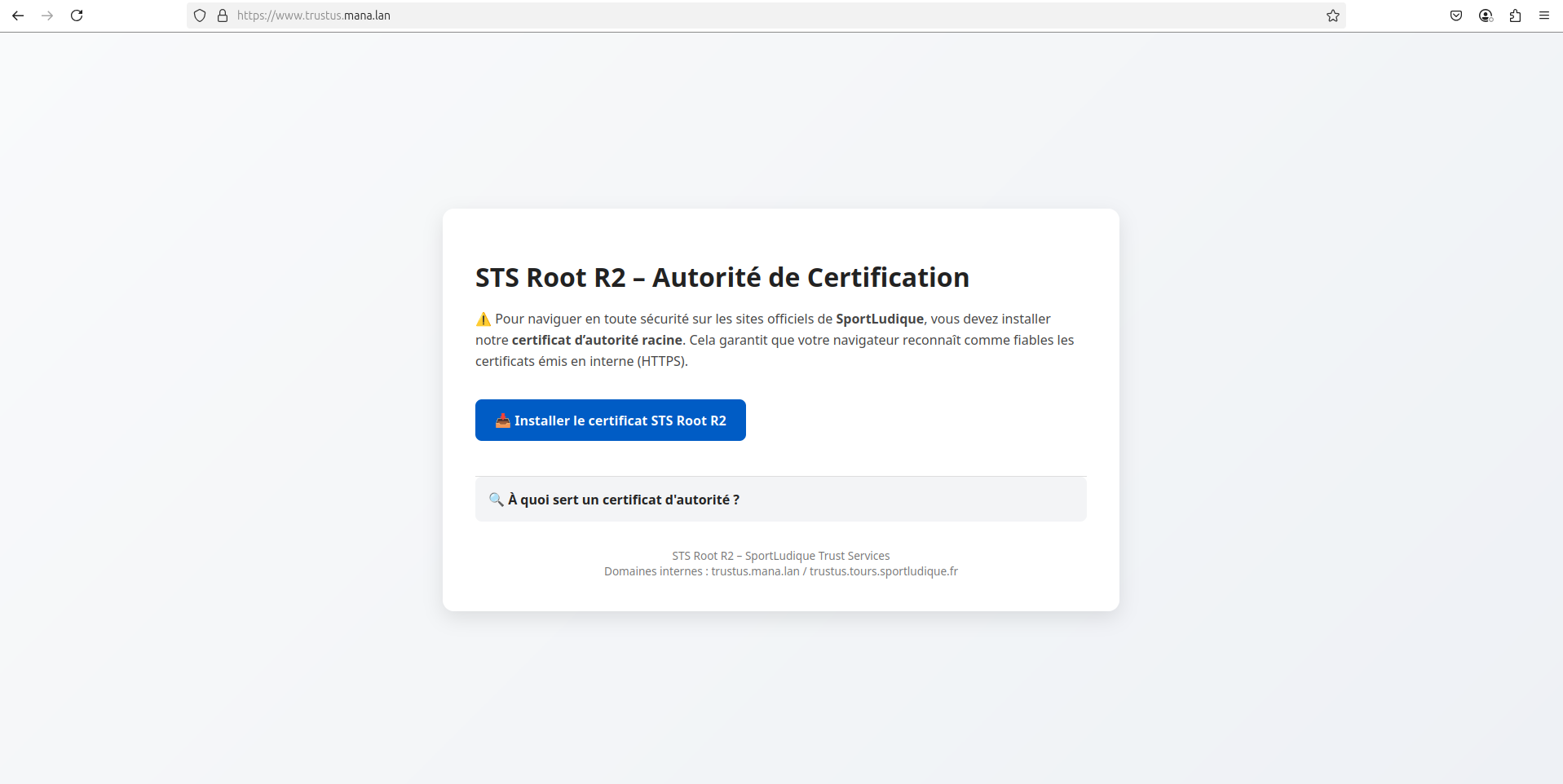Open the Pocket dropdown arrow

click(x=1456, y=15)
